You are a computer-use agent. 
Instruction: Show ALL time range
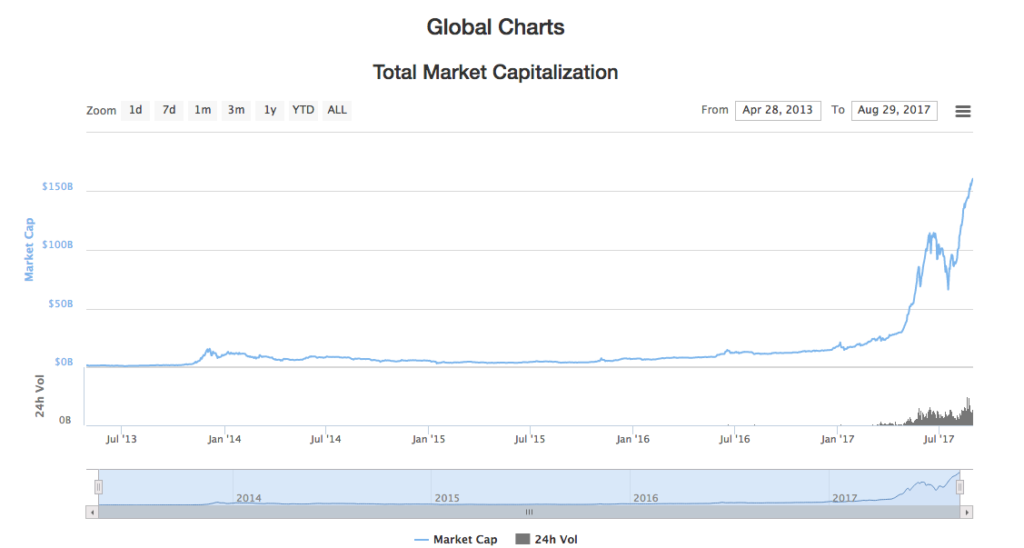tap(337, 110)
